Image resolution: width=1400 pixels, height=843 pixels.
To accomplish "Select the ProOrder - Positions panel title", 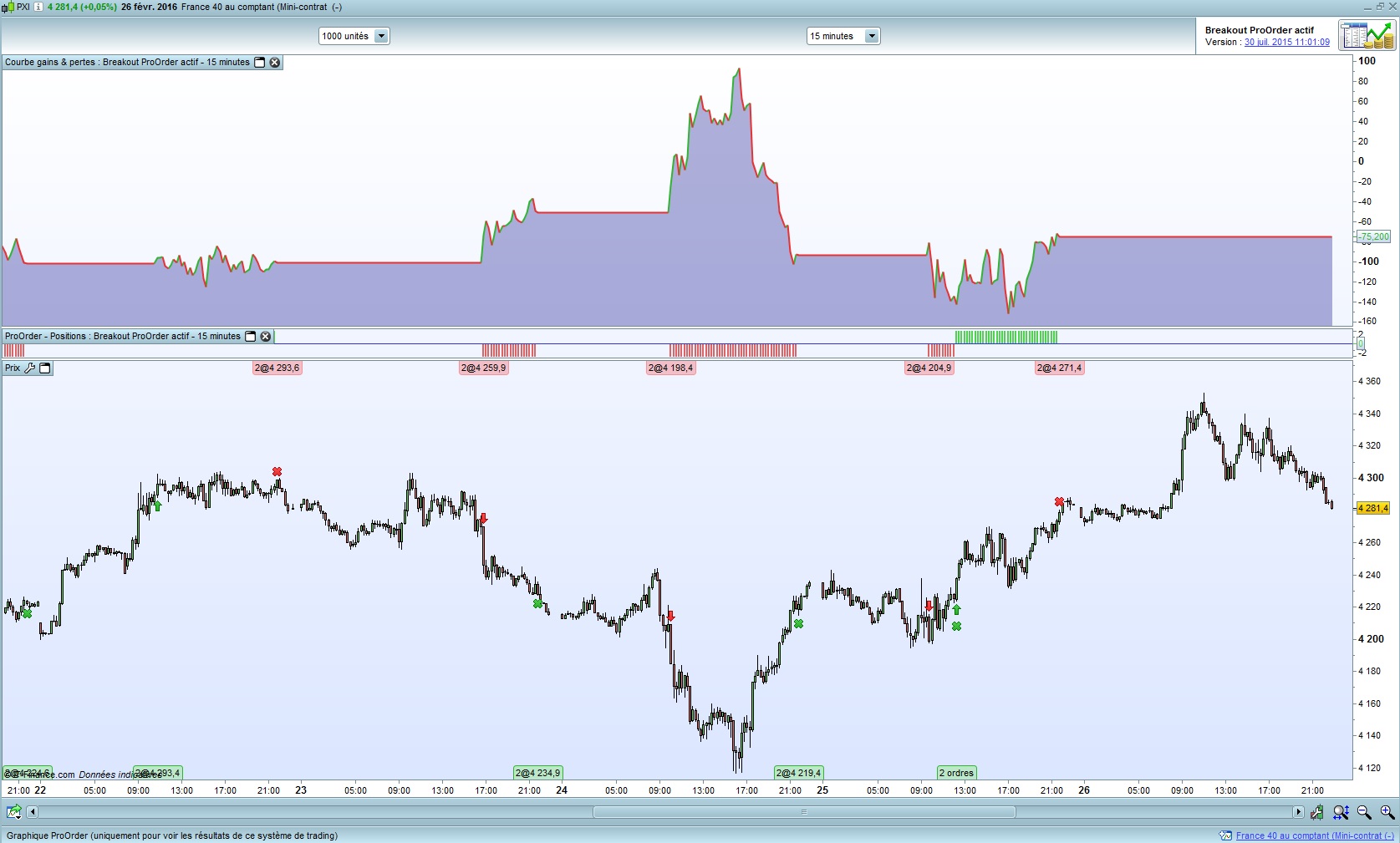I will [x=123, y=337].
